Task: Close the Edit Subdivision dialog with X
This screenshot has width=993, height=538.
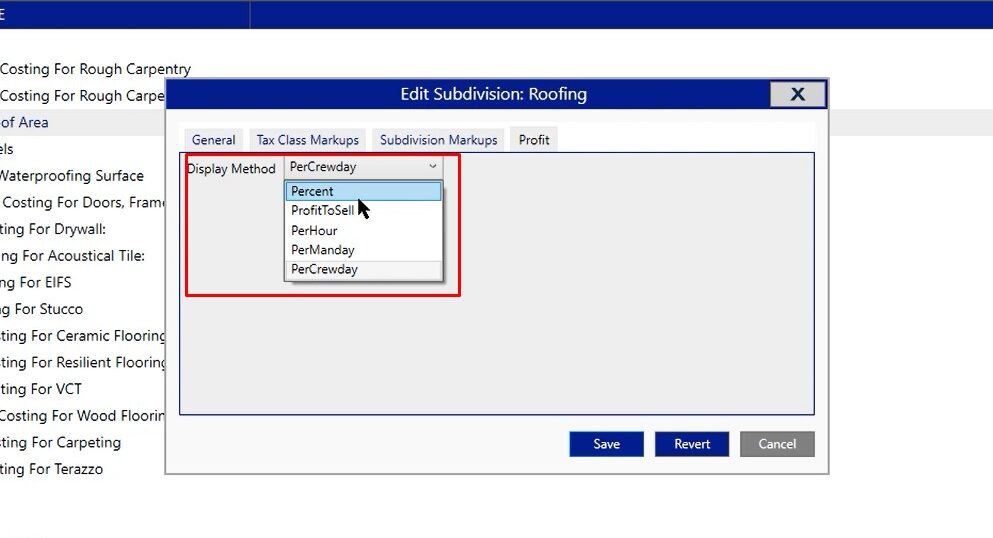Action: (x=797, y=94)
